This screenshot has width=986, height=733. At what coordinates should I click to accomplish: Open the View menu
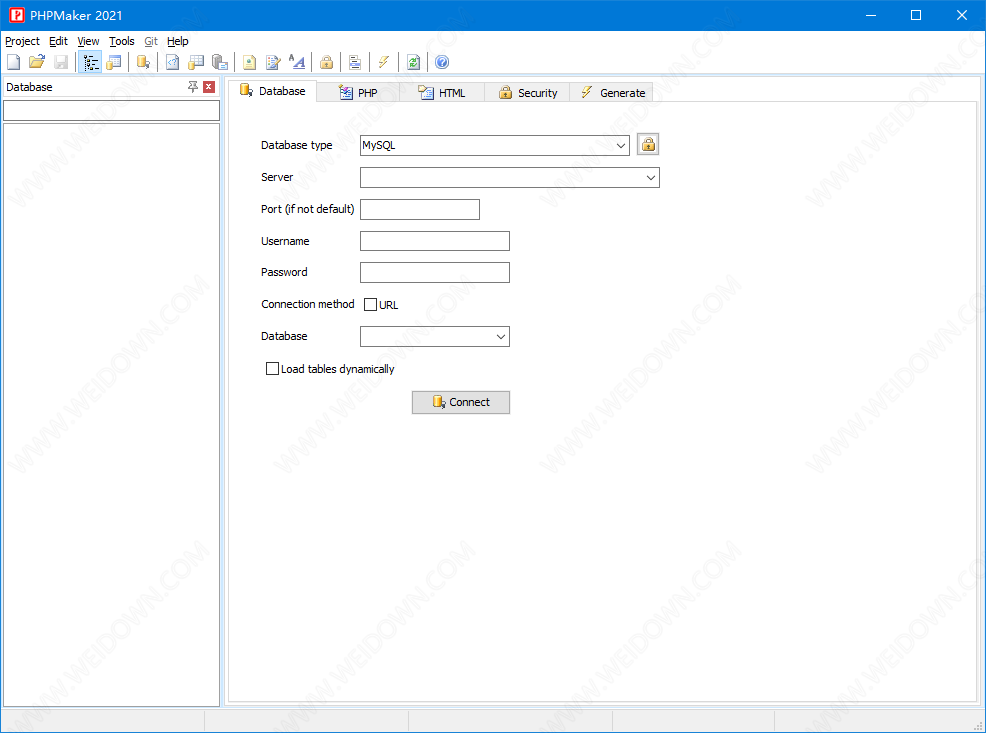click(x=88, y=41)
